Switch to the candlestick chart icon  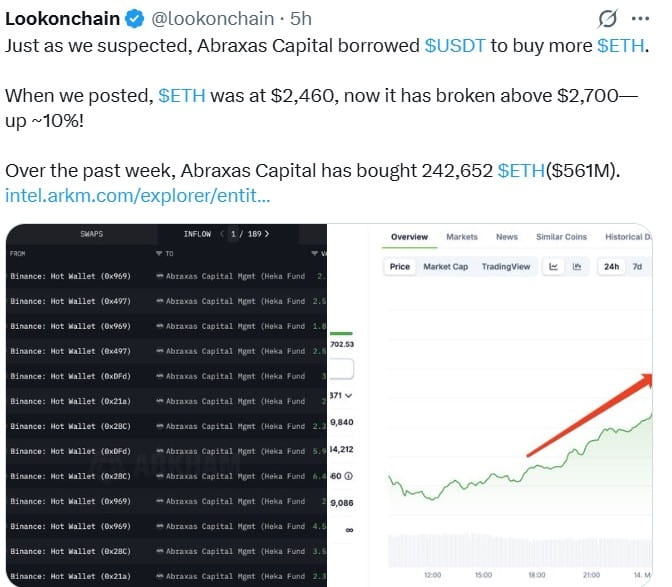click(x=577, y=267)
